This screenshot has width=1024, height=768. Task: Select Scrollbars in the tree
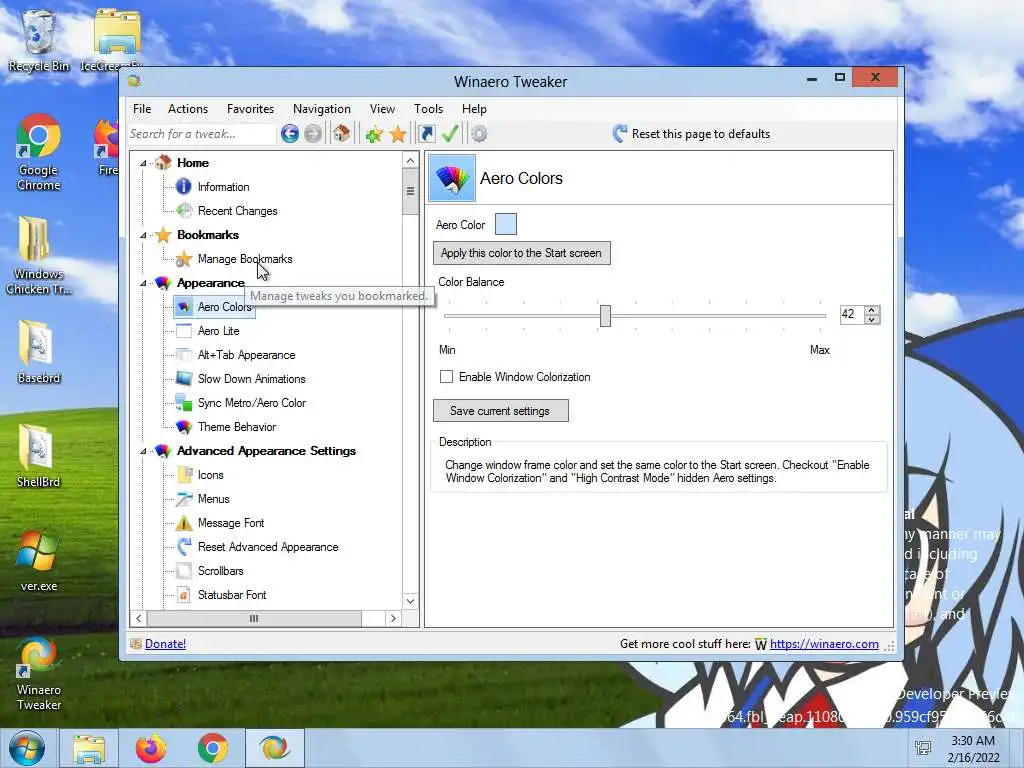pyautogui.click(x=221, y=571)
